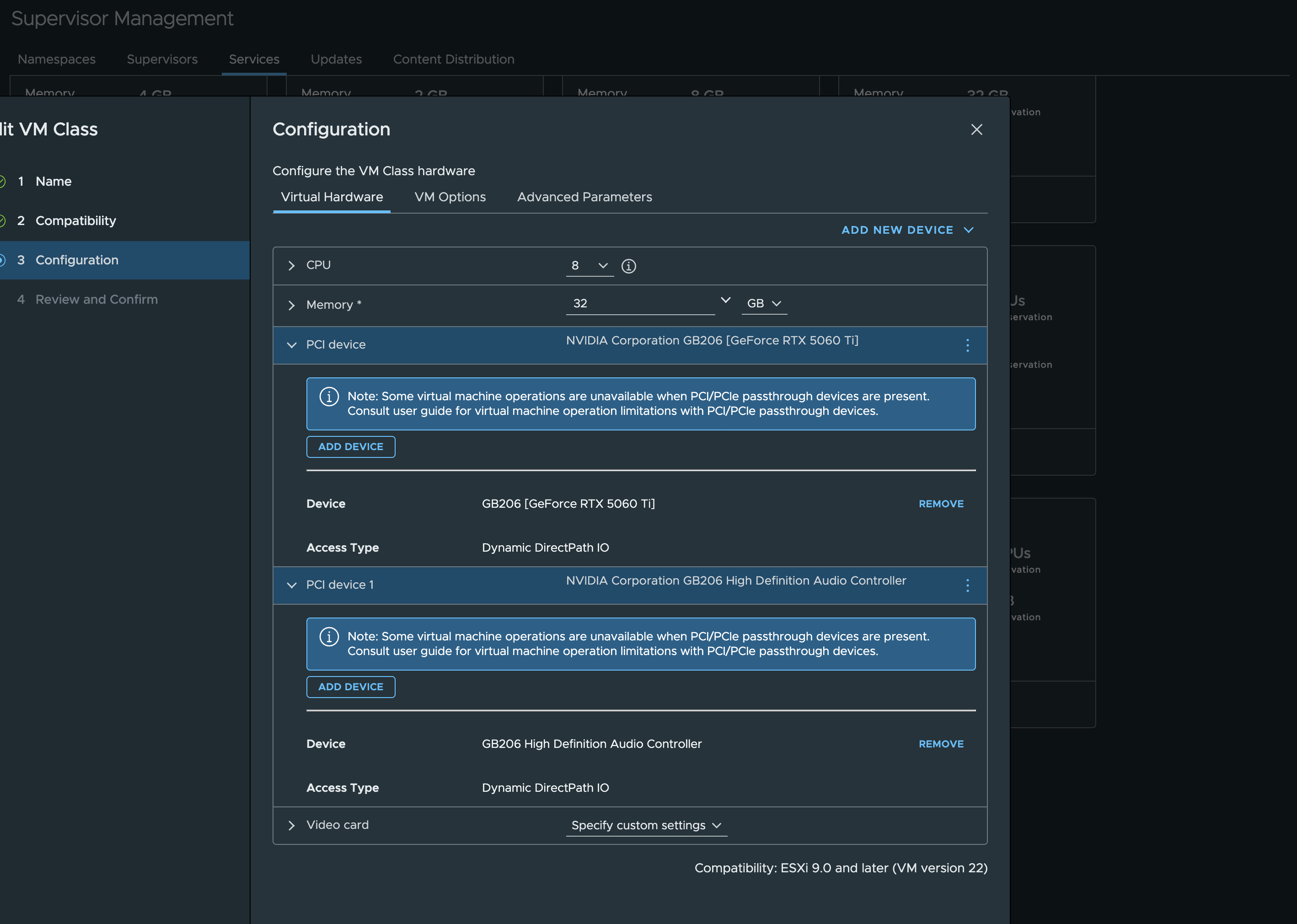Switch to the VM Options tab
This screenshot has height=924, width=1297.
click(x=450, y=197)
